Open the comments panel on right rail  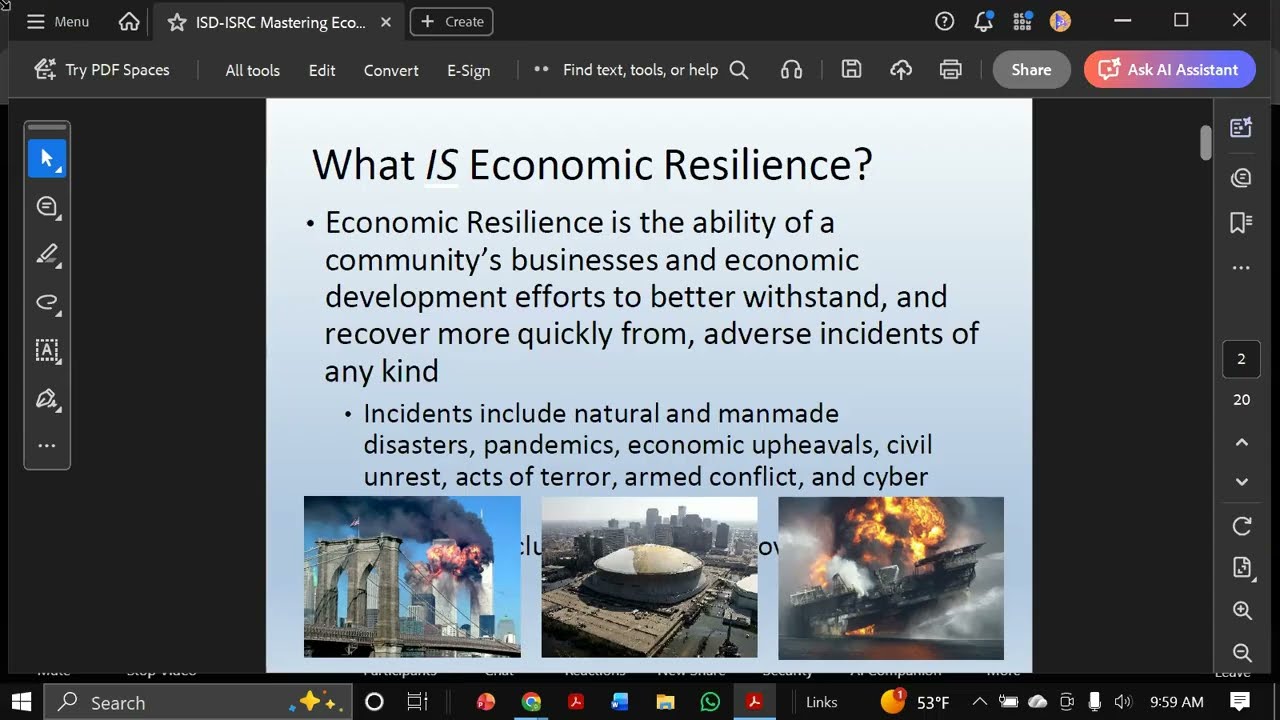1241,178
